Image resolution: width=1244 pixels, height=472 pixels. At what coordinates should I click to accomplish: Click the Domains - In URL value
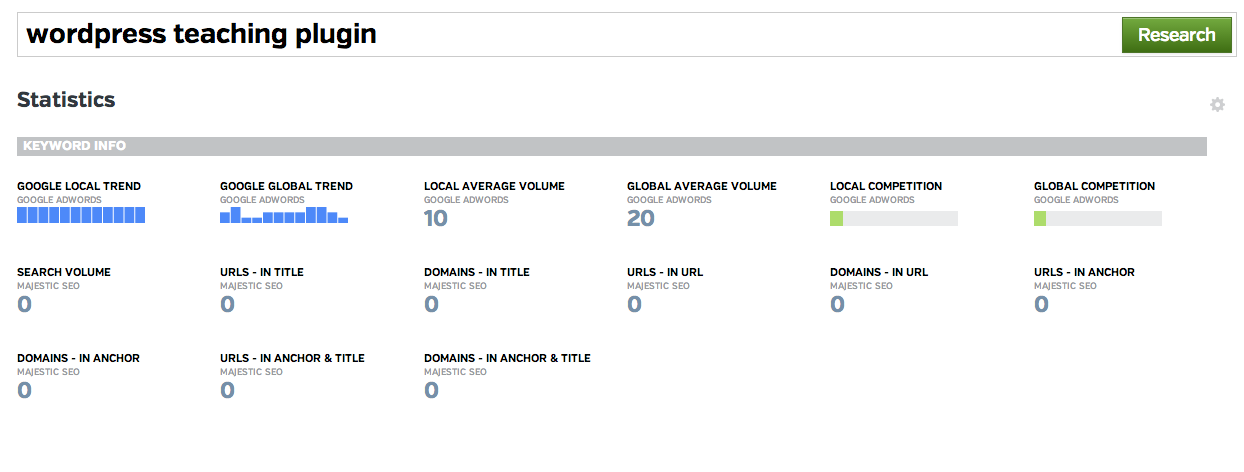pyautogui.click(x=837, y=304)
